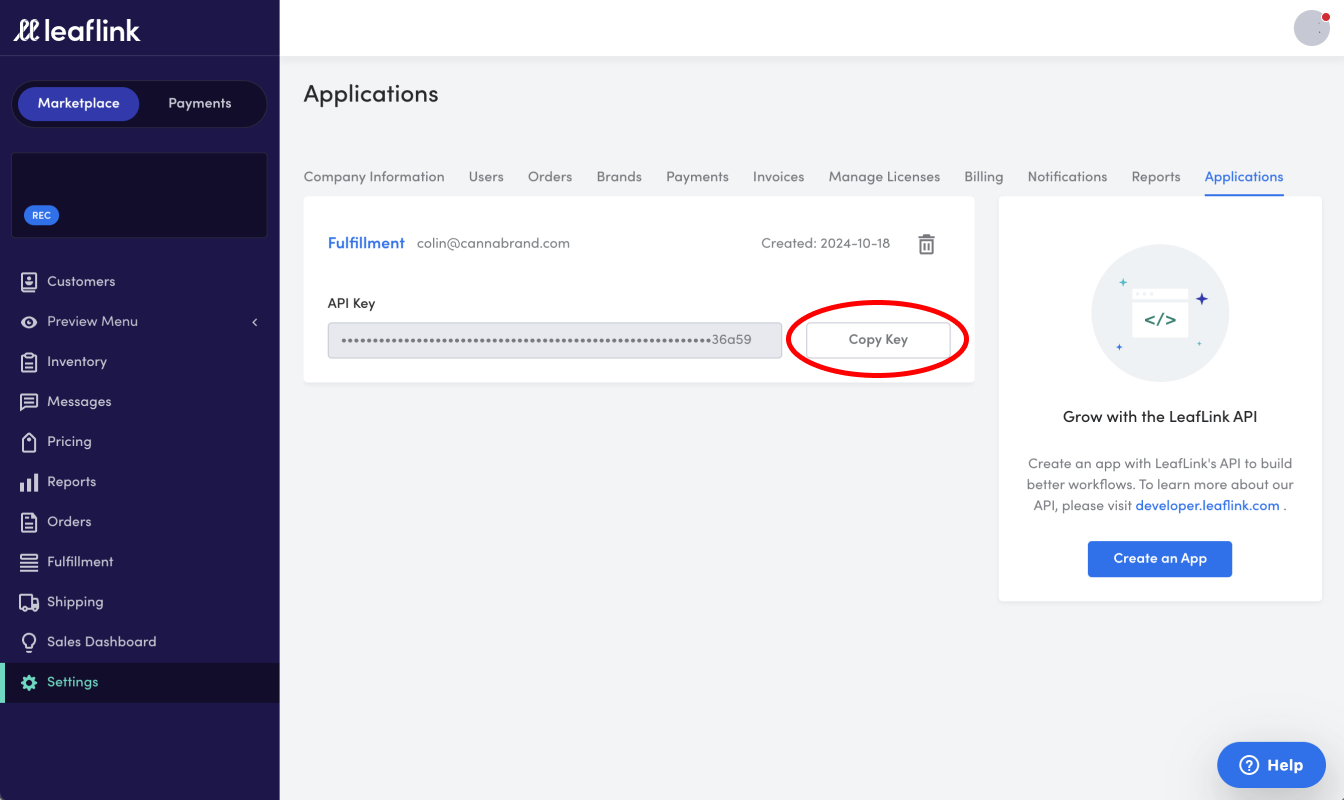The width and height of the screenshot is (1344, 800).
Task: Open the Notifications tab
Action: (1067, 177)
